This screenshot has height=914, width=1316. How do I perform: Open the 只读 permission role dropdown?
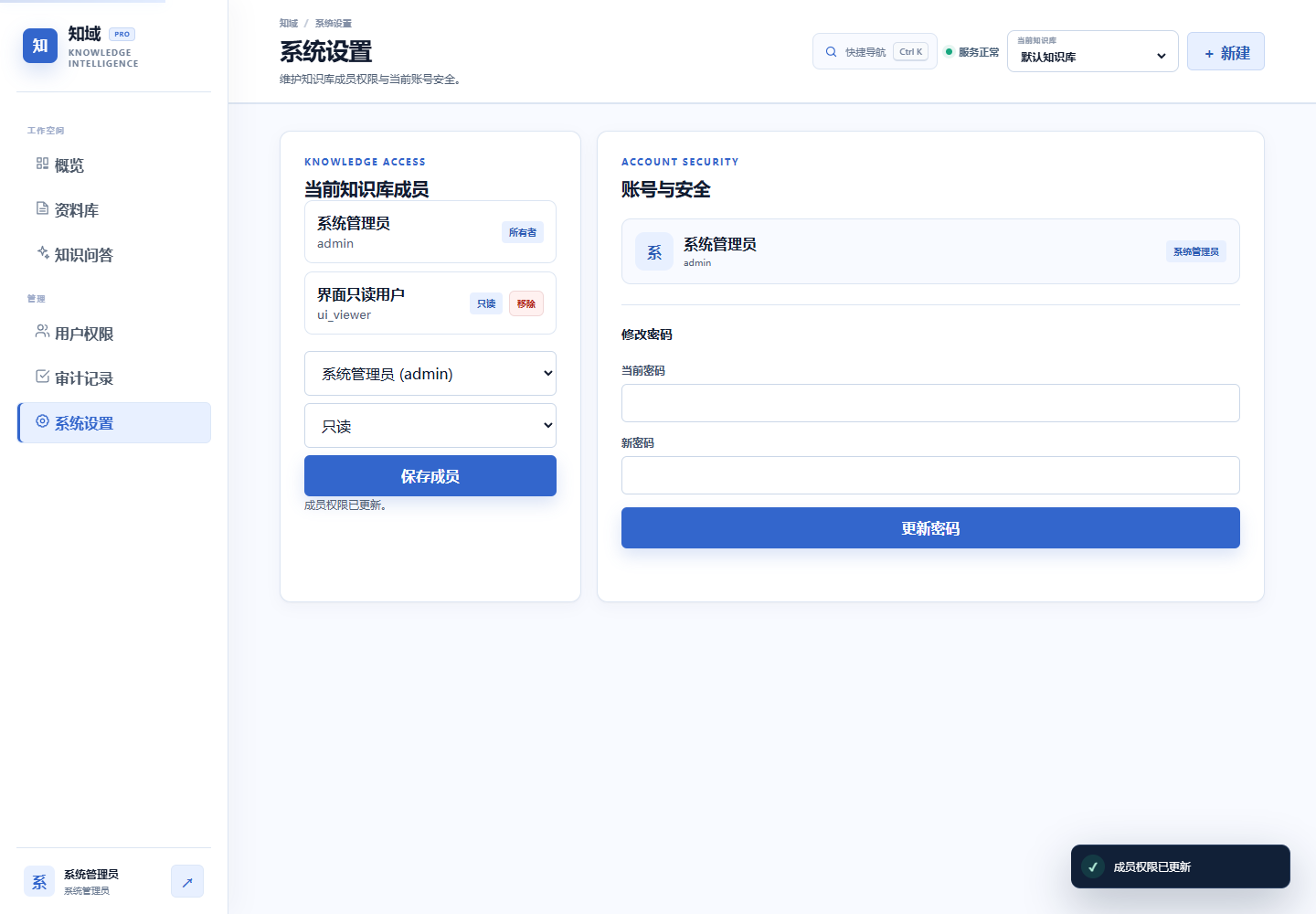click(x=430, y=425)
